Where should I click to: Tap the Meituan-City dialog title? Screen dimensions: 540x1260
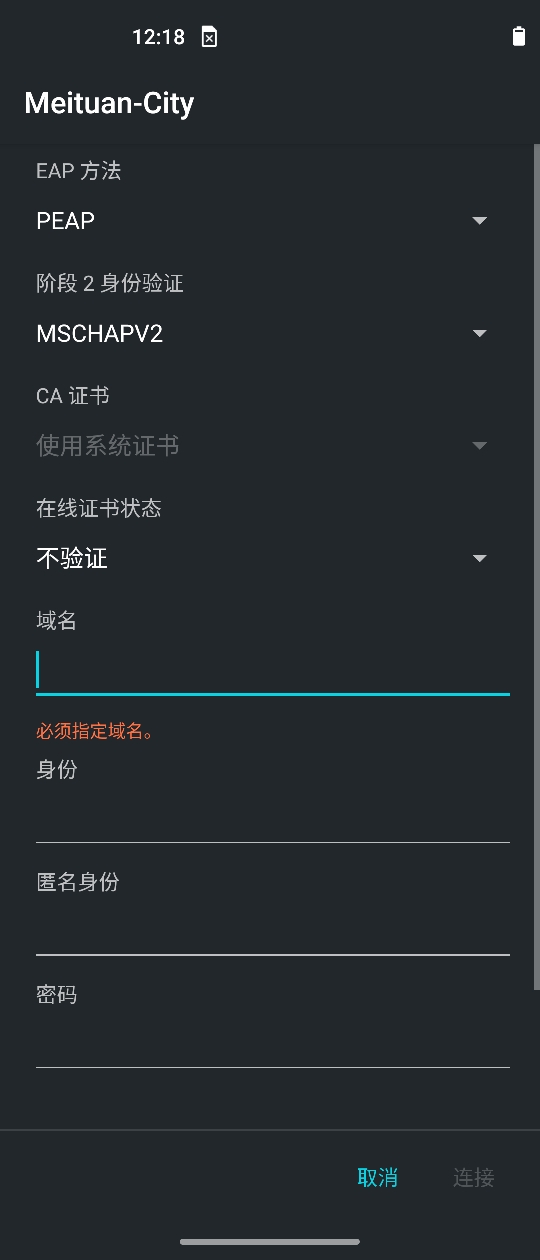coord(109,103)
